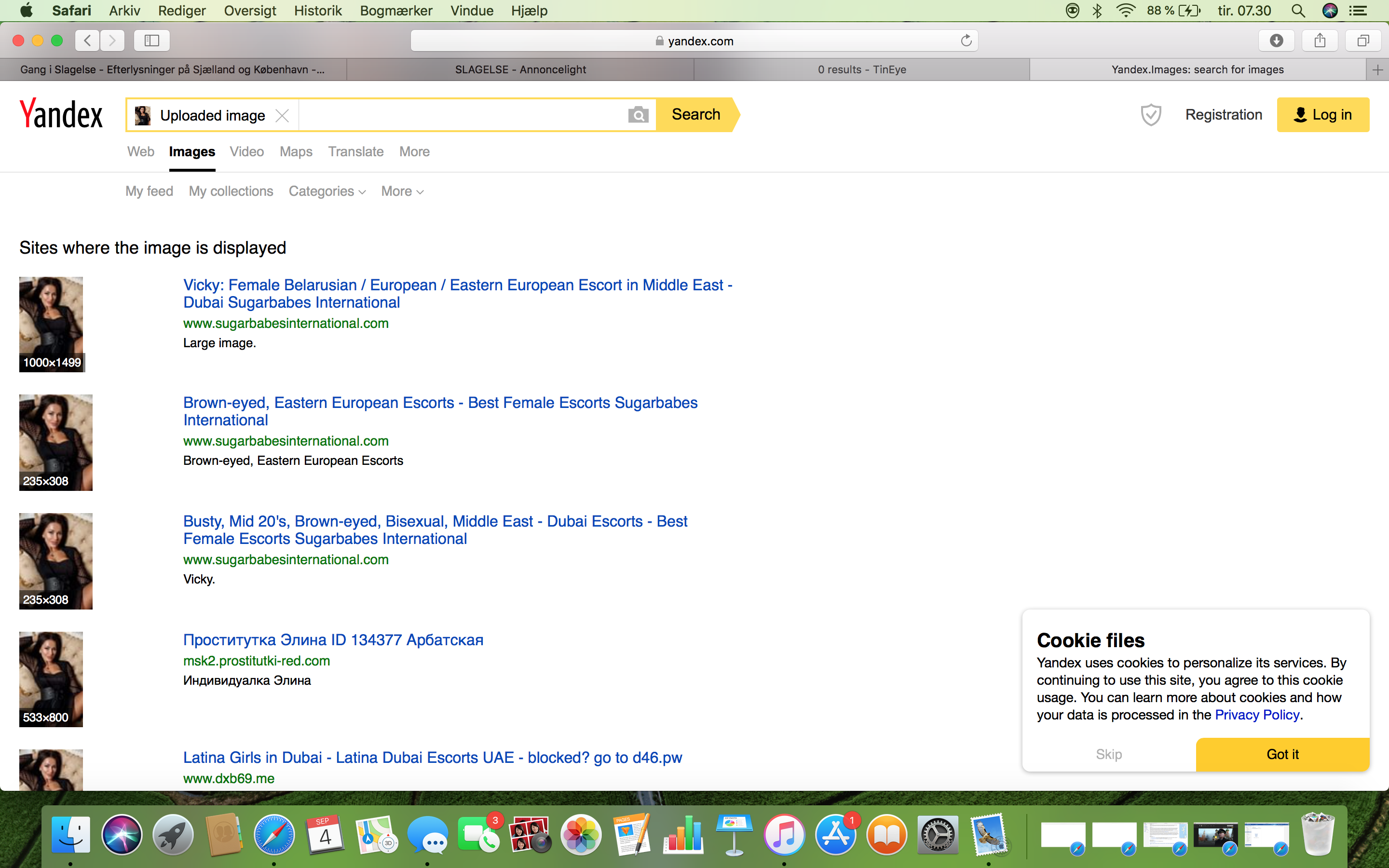Open the Apple menu

pos(26,10)
